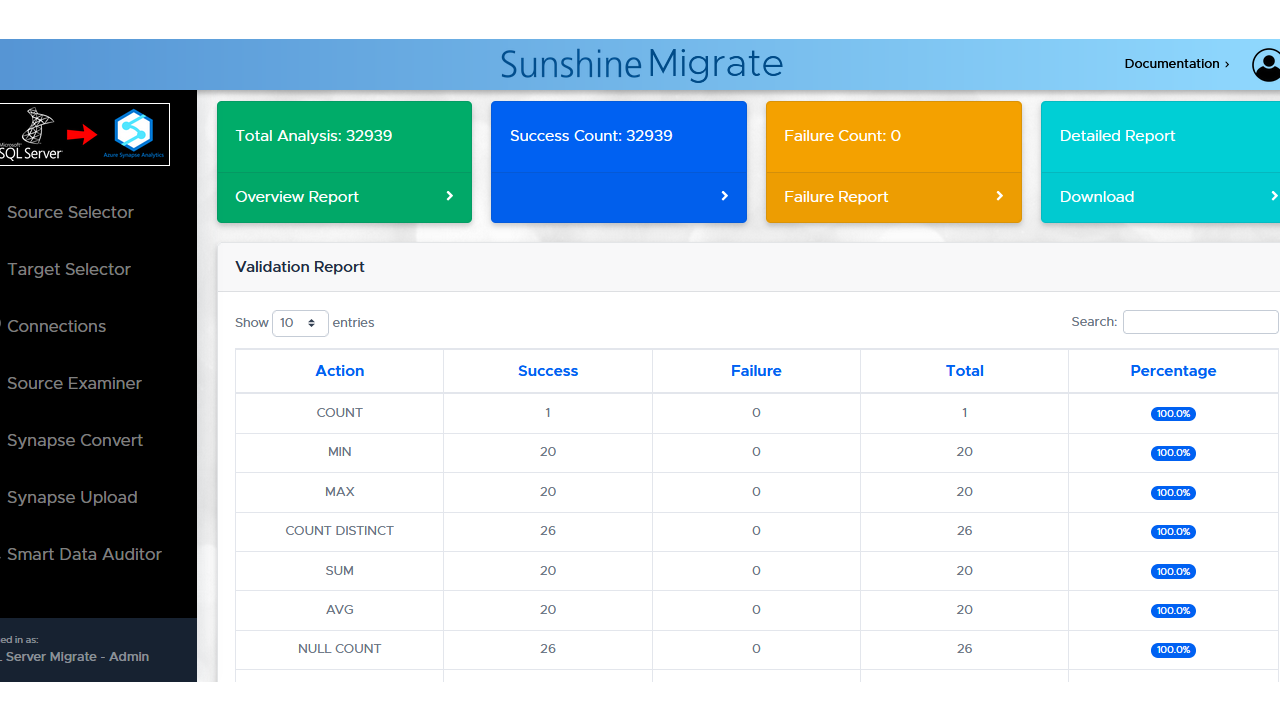Click the 100.0% badge in NULL COUNT row
This screenshot has width=1280, height=720.
coord(1173,650)
